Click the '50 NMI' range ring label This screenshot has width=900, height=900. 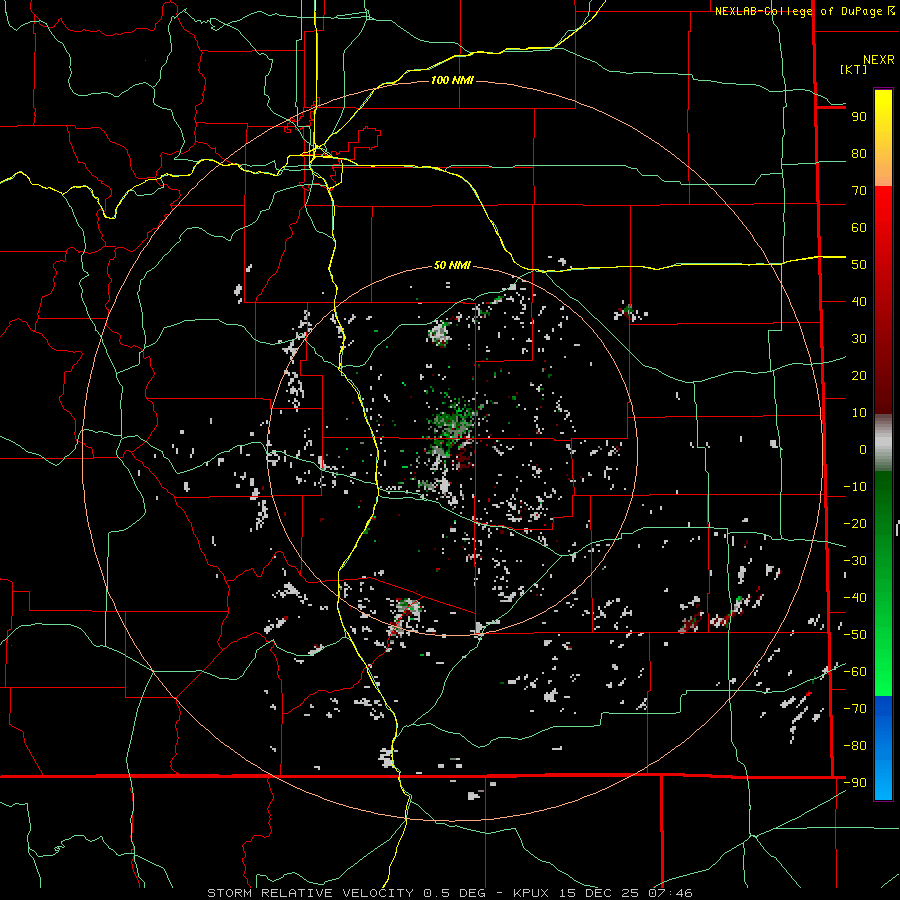click(452, 265)
